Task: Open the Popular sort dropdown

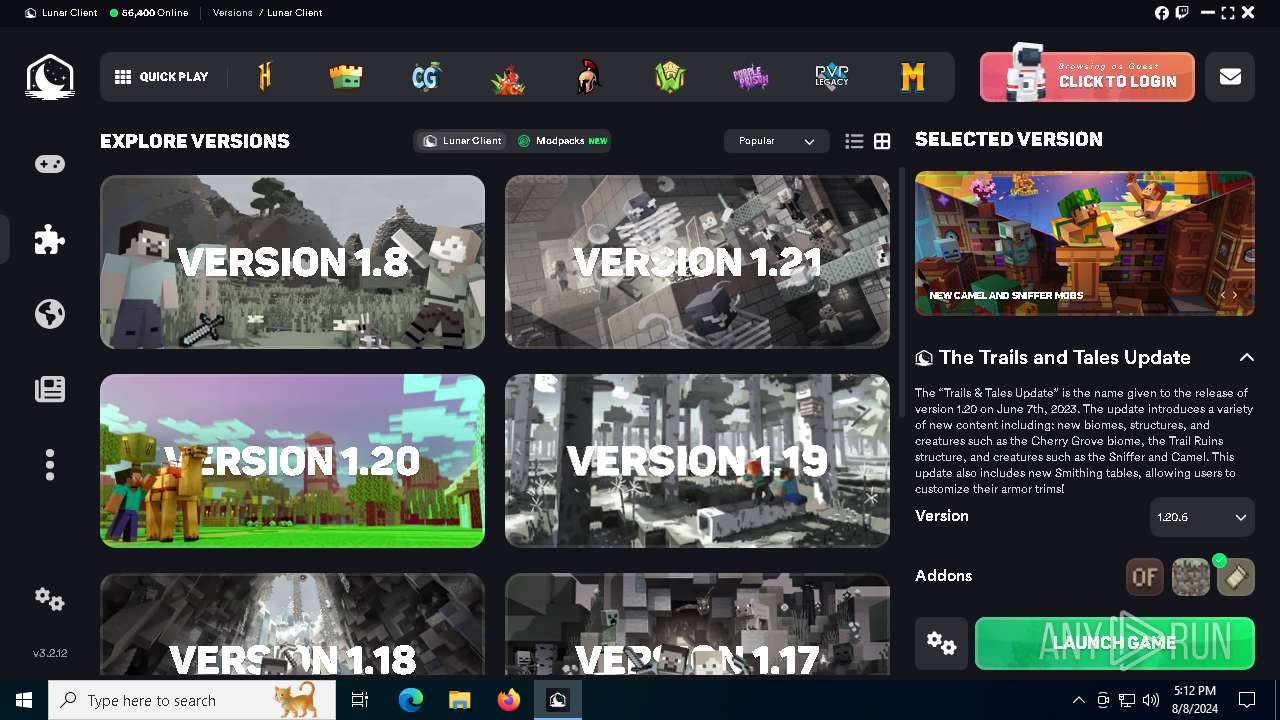Action: pos(776,141)
